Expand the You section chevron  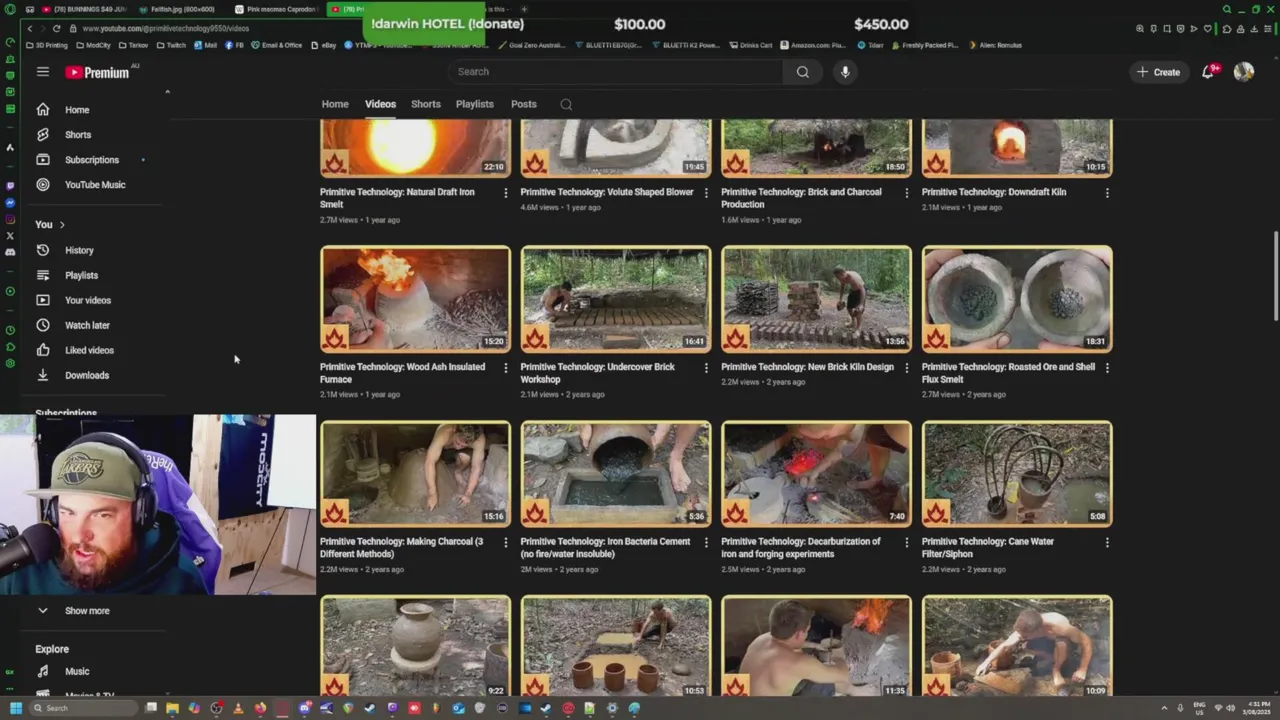(62, 225)
